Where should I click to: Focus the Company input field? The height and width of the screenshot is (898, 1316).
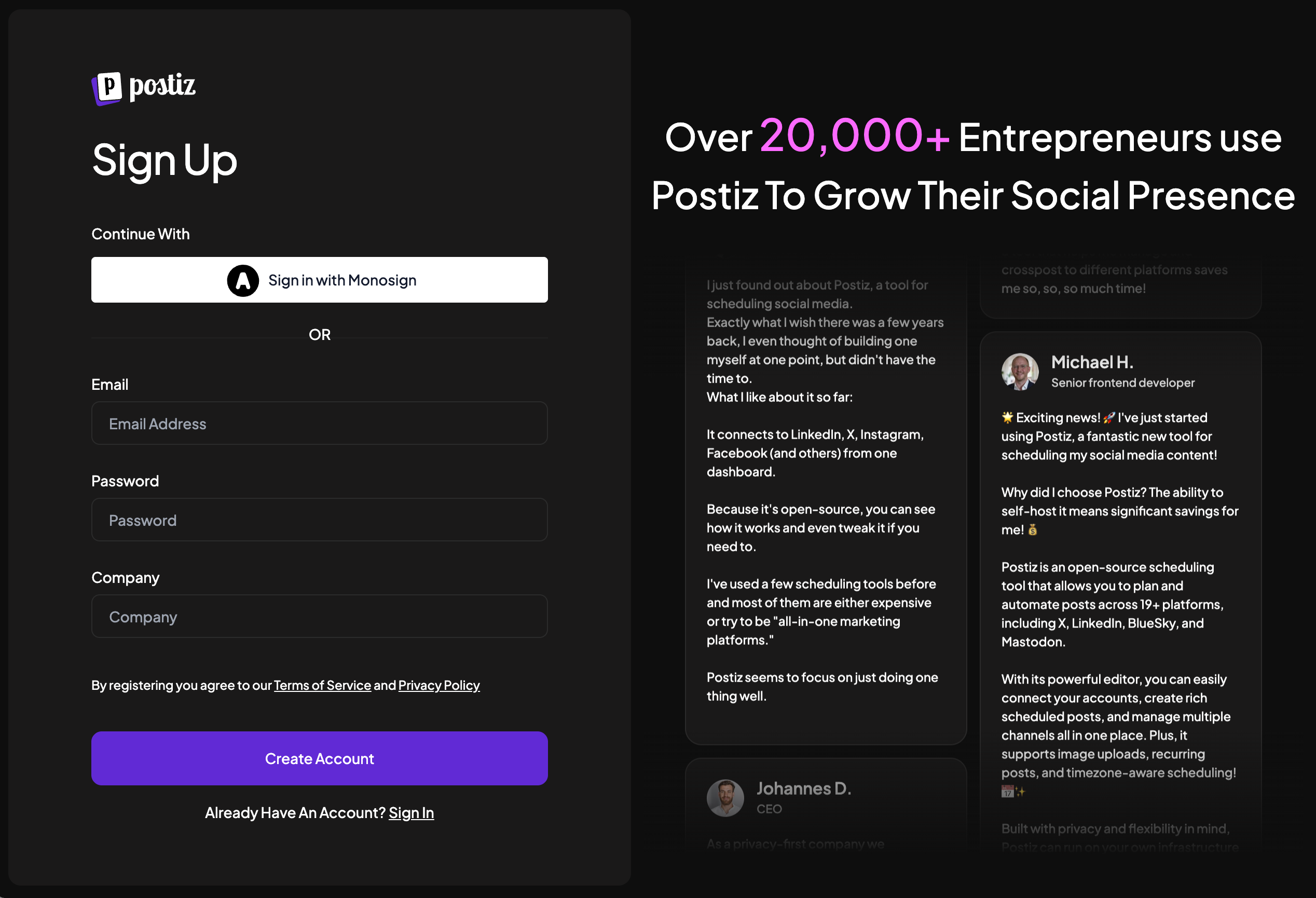[319, 617]
